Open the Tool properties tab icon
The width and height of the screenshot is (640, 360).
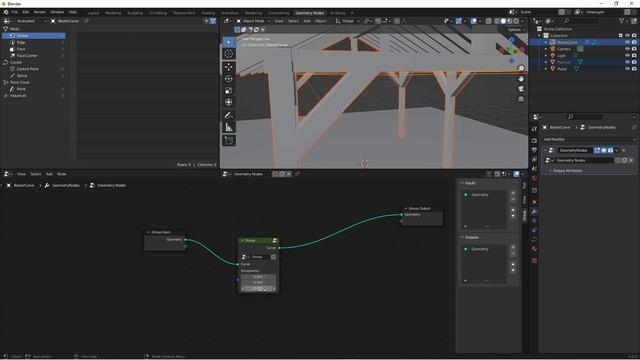[534, 129]
